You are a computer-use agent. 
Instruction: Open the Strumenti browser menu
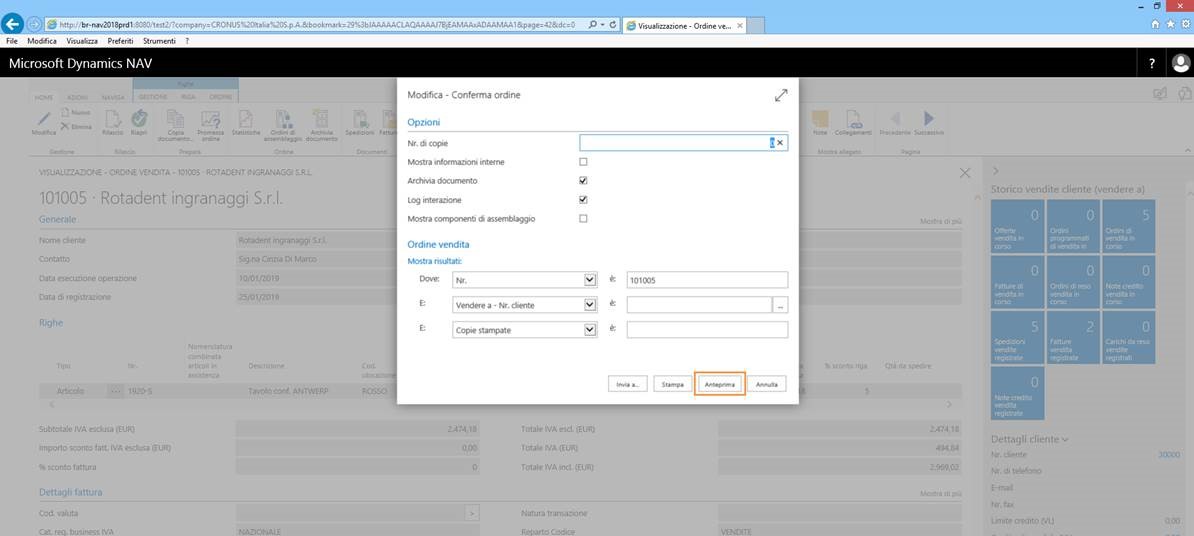click(159, 41)
